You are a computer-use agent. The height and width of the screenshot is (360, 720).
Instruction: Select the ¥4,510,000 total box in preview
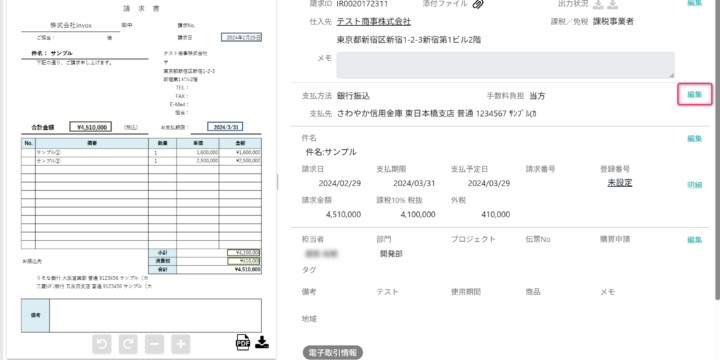click(90, 127)
